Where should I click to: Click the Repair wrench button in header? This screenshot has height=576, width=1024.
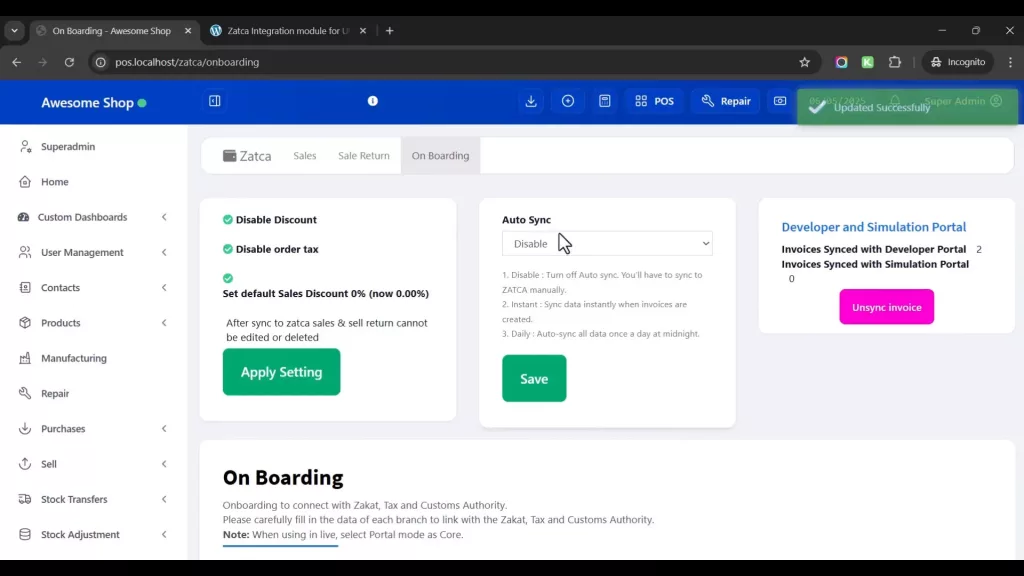pos(726,101)
